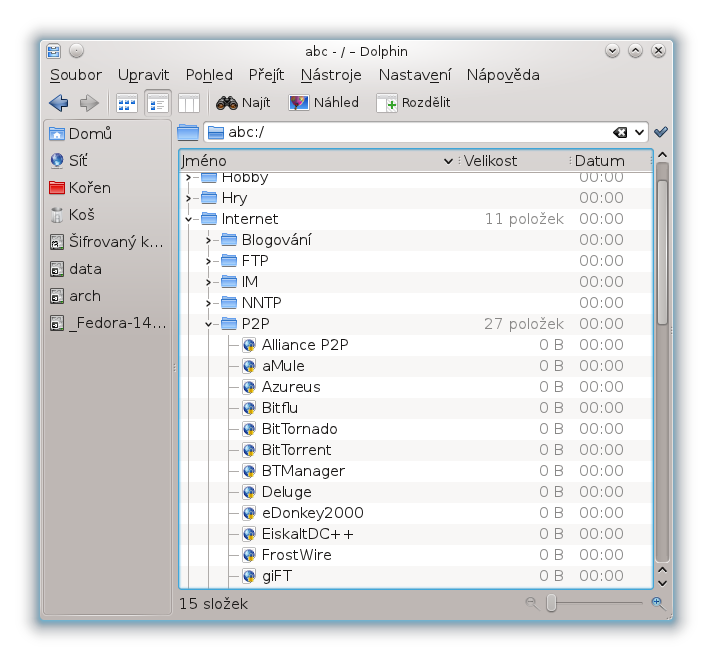
Task: Switch to details view mode
Action: pos(158,103)
